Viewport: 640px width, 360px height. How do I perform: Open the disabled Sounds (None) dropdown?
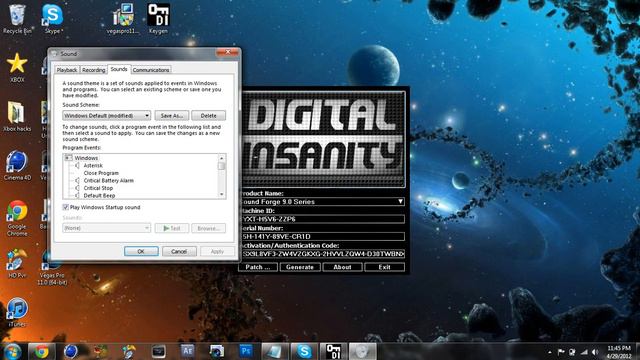tap(107, 228)
